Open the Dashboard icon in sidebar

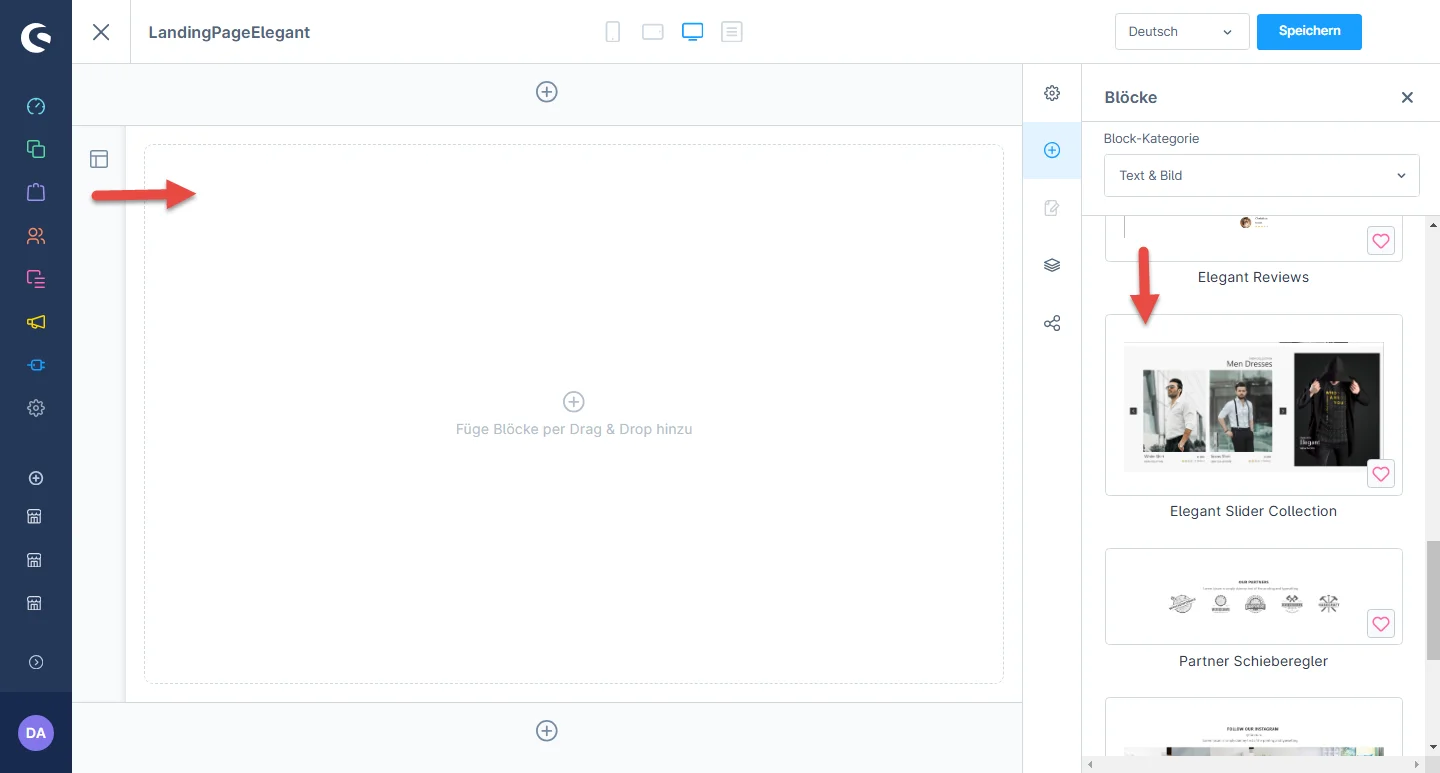pos(36,106)
